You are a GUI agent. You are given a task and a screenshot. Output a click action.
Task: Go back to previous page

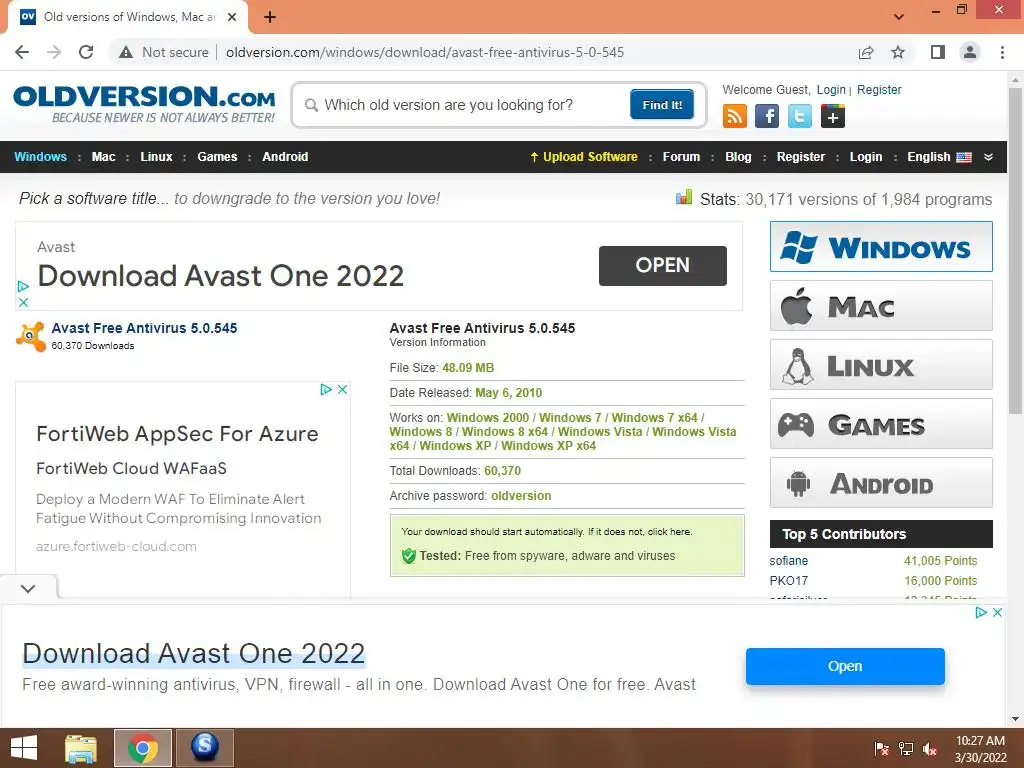tap(22, 52)
